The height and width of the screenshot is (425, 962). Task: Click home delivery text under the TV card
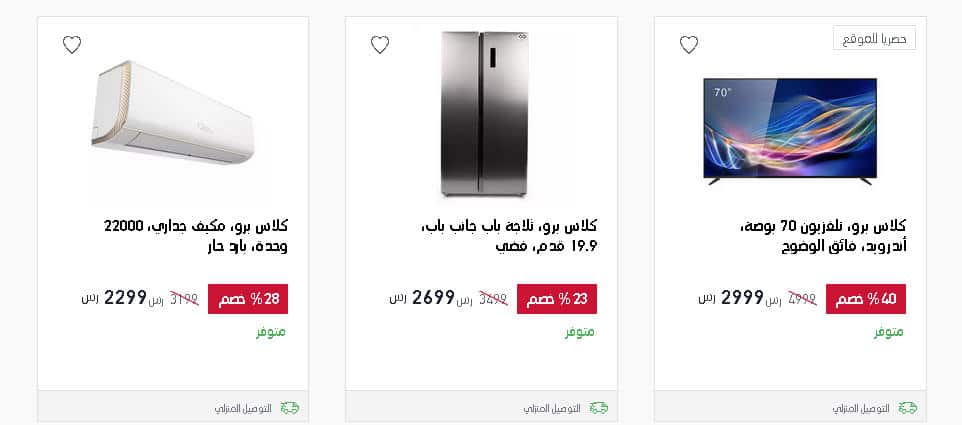(x=861, y=408)
